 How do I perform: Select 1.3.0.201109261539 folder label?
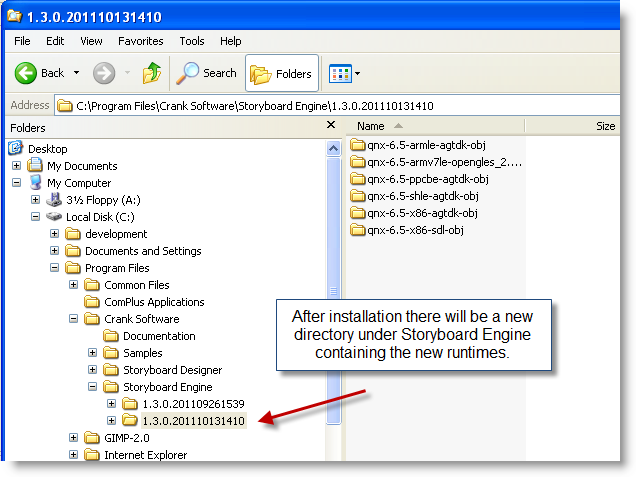tap(193, 404)
